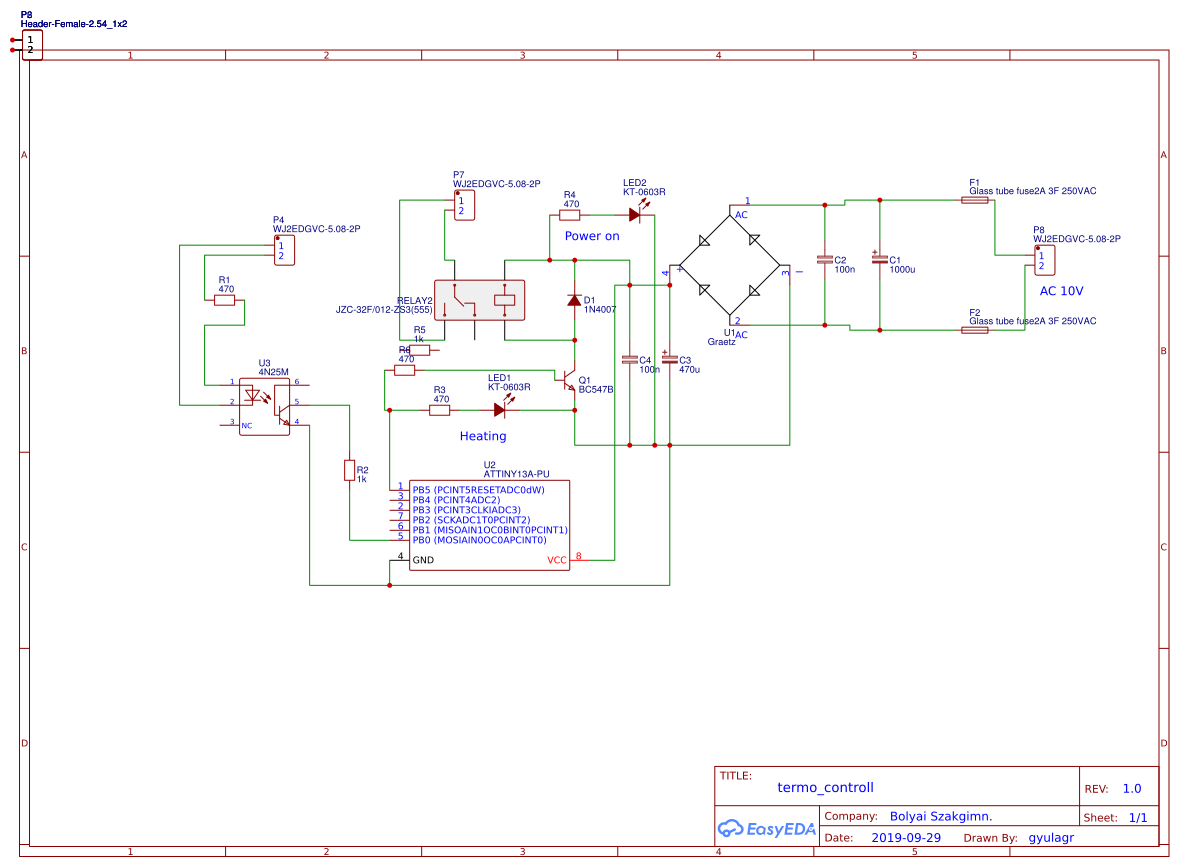The width and height of the screenshot is (1179, 867).
Task: Select the 1N4007 diode D1 symbol
Action: pyautogui.click(x=573, y=298)
